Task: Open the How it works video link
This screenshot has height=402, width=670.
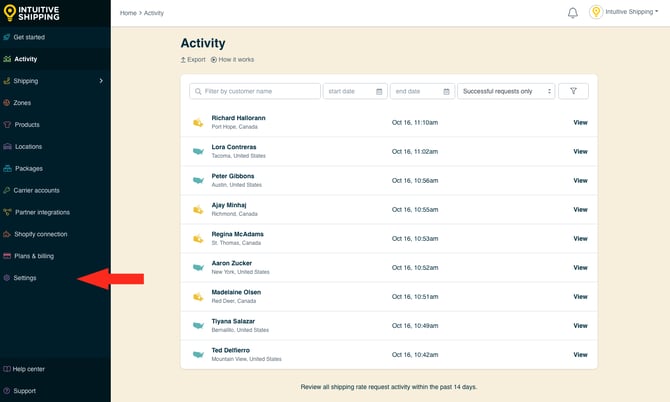Action: tap(232, 59)
